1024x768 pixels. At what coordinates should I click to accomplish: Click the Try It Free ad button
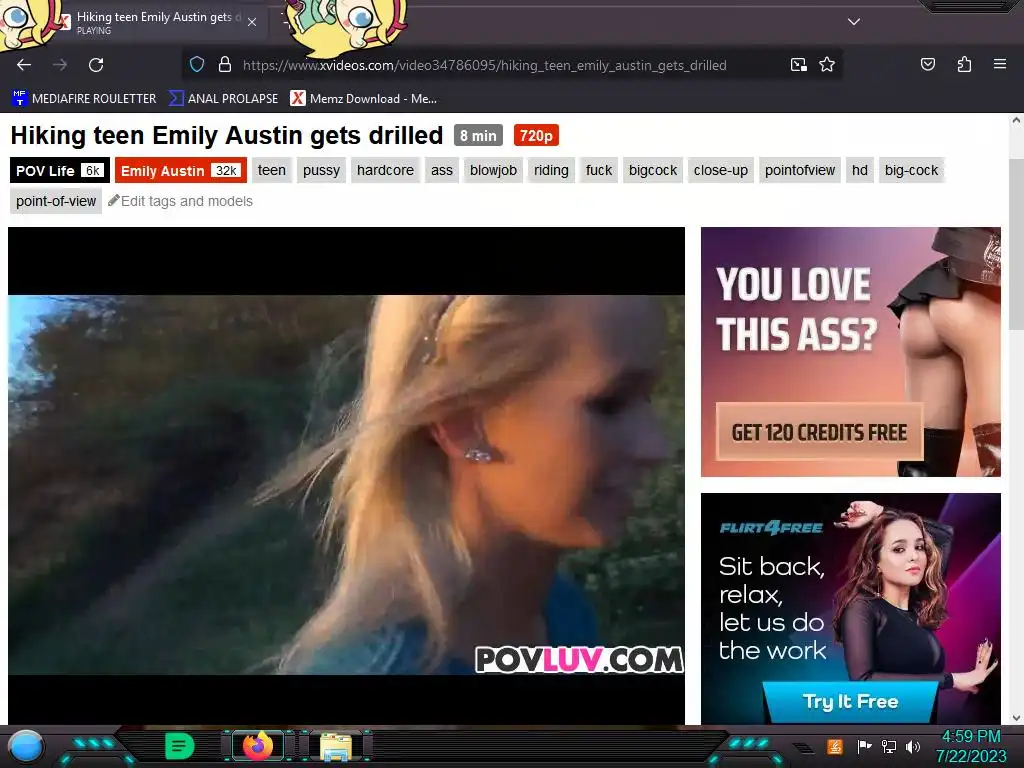850,701
